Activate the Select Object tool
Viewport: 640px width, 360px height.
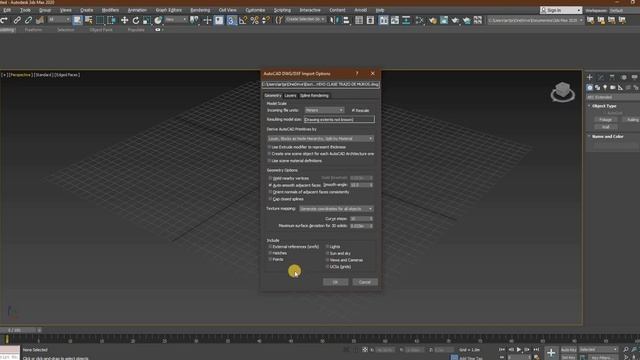point(78,20)
